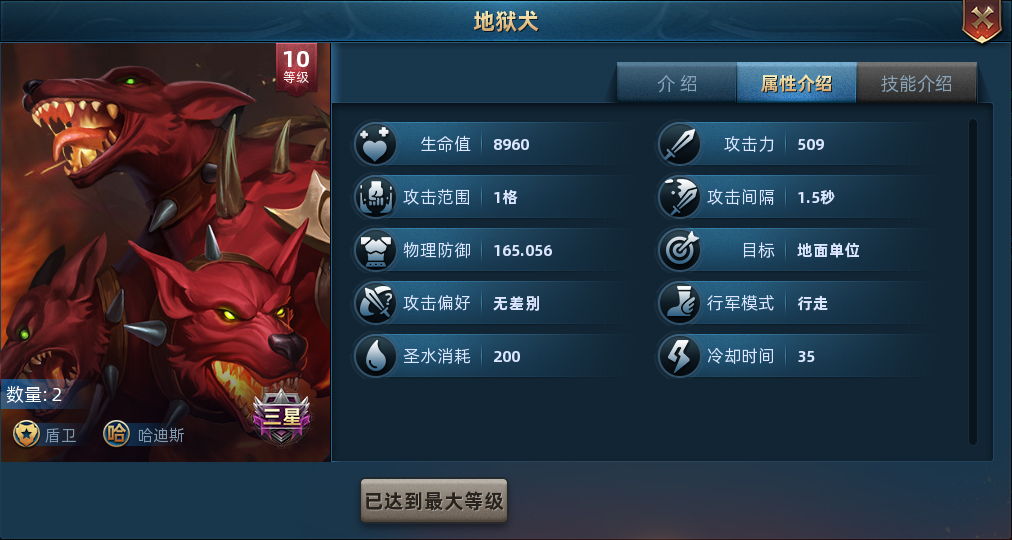
Task: Click the 三星 star rank emblem
Action: [x=281, y=417]
